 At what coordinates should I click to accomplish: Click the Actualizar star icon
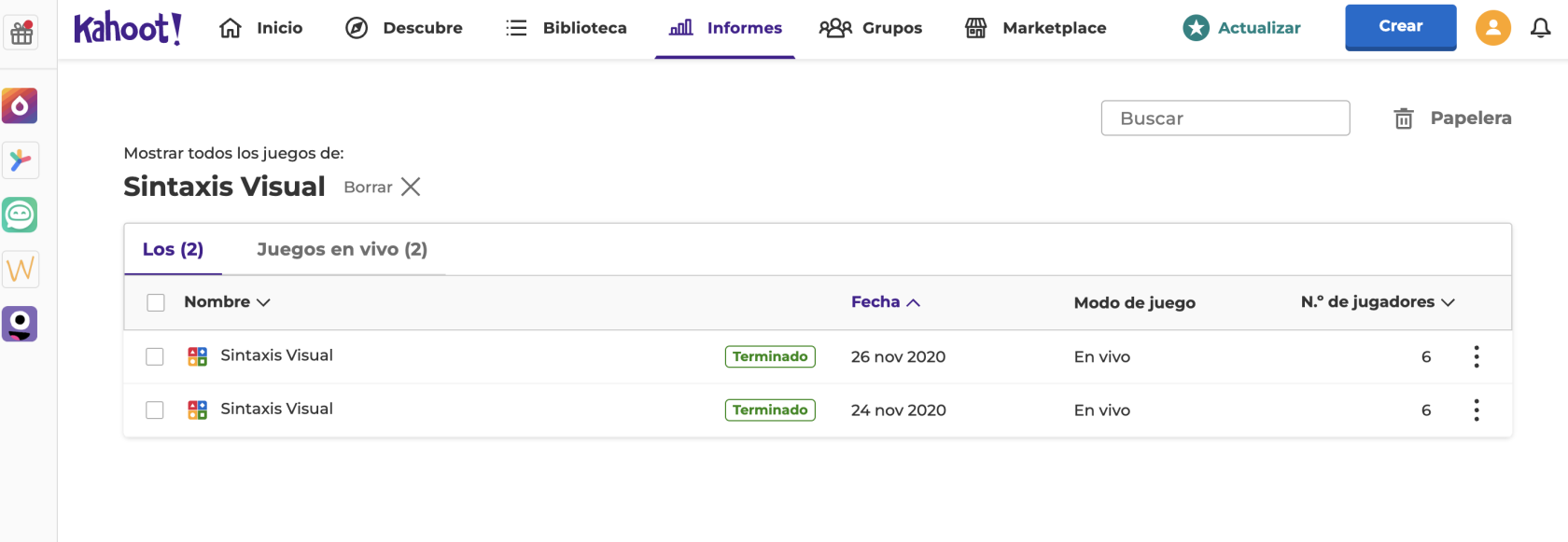coord(1196,28)
